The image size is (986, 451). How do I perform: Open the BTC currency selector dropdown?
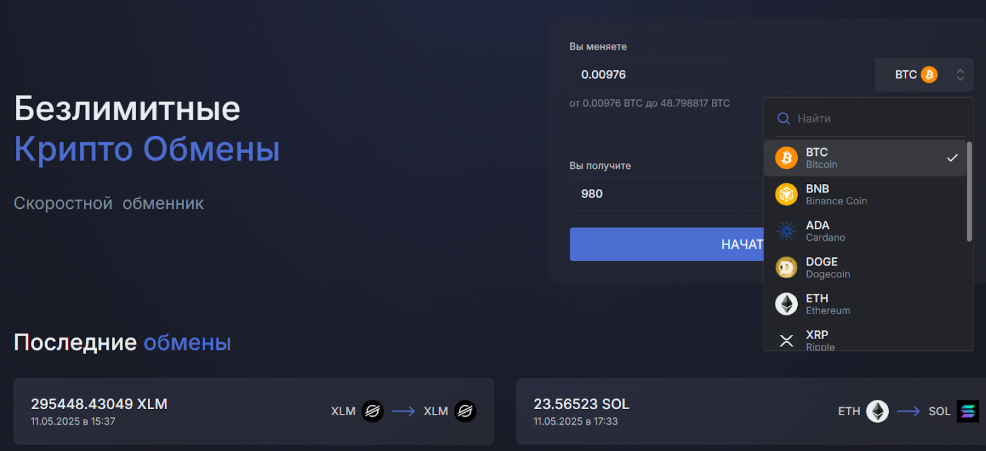pyautogui.click(x=924, y=75)
